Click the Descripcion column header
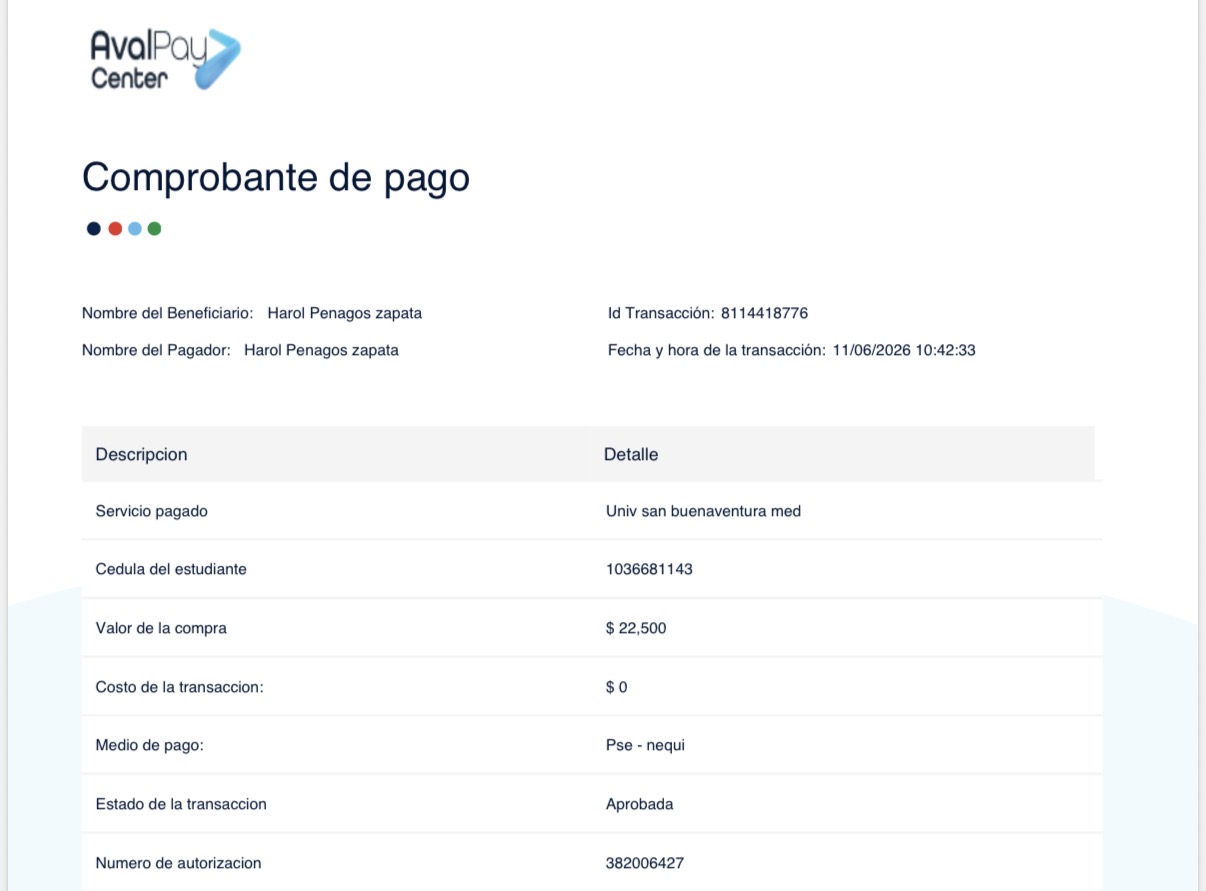The height and width of the screenshot is (891, 1206). pos(141,454)
